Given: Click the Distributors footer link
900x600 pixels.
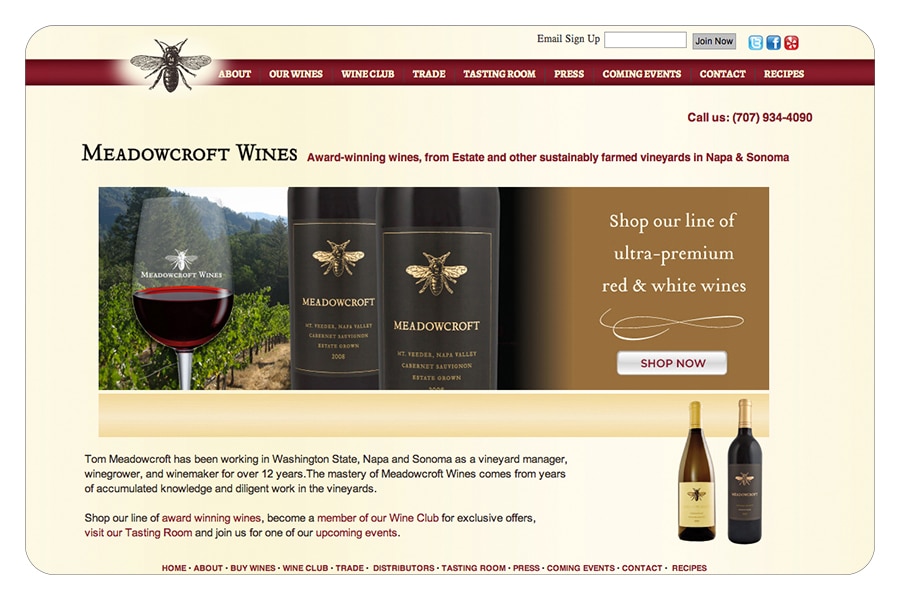Looking at the screenshot, I should point(404,568).
